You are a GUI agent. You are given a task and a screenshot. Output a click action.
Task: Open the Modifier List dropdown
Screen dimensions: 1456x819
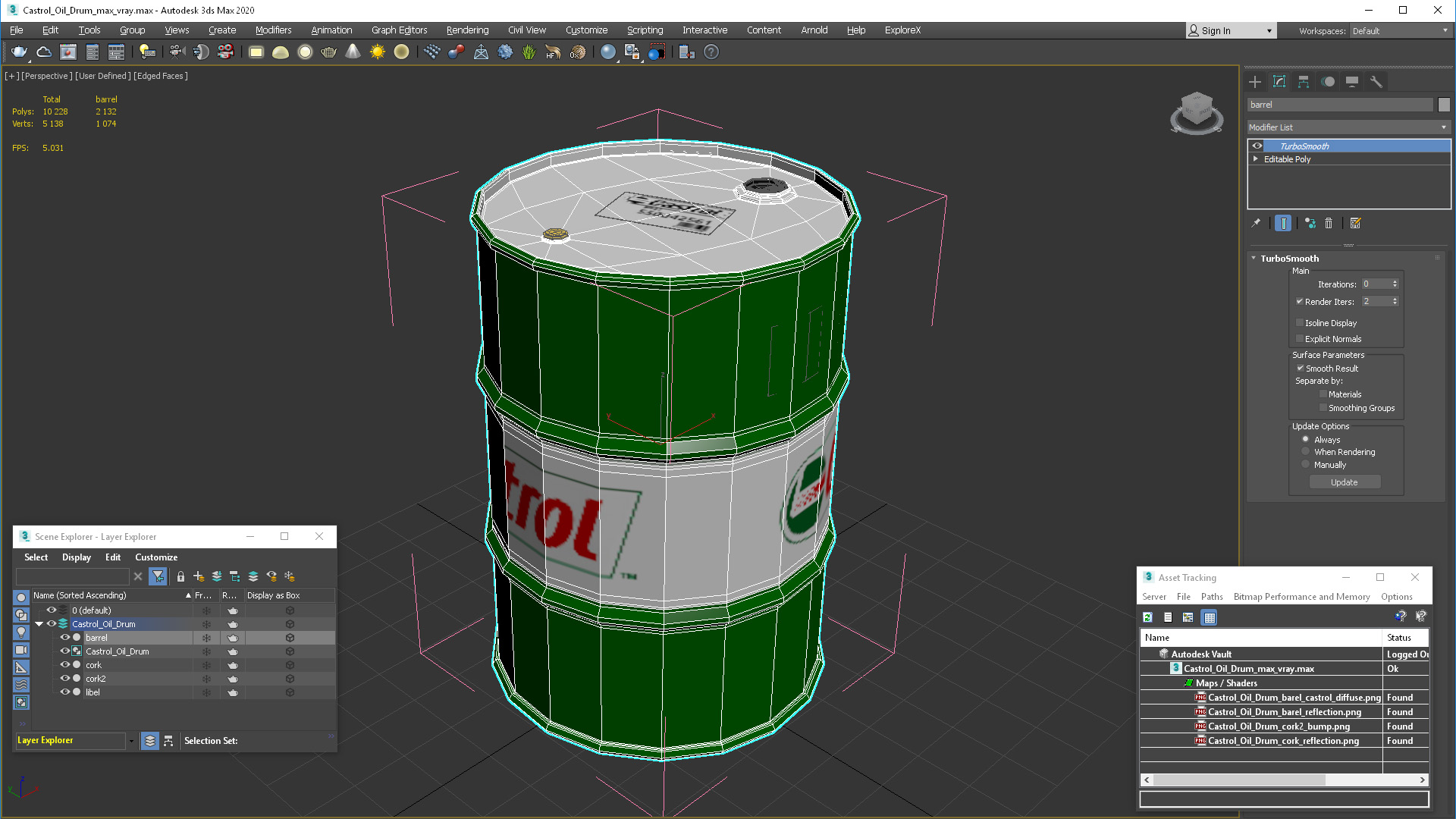[x=1349, y=127]
